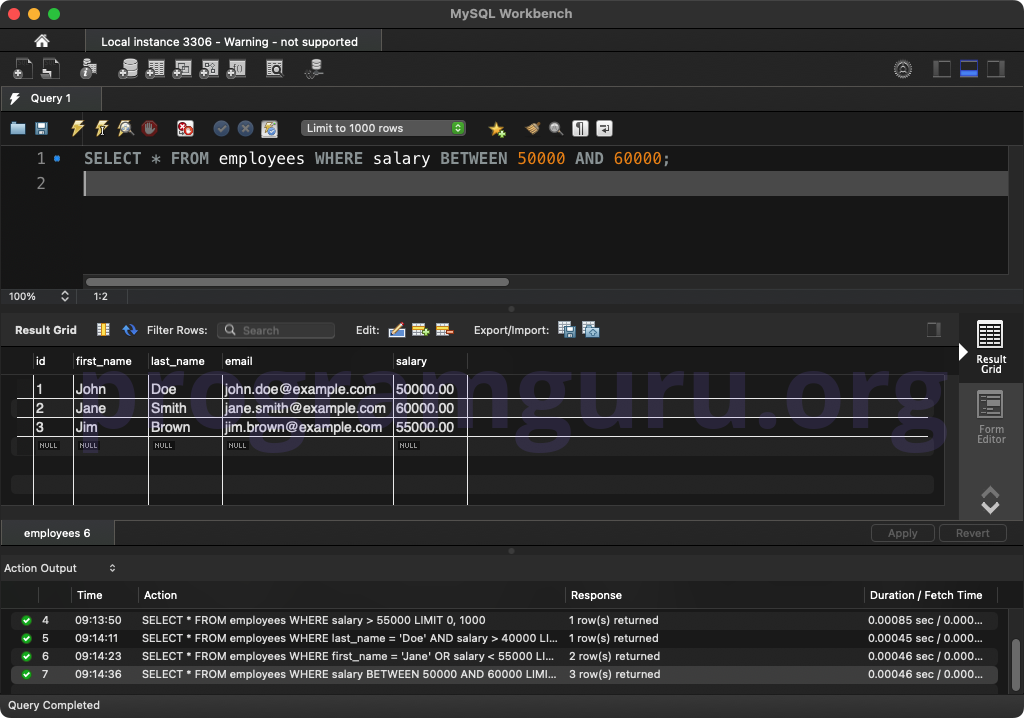
Task: Execute the whole script lightning icon
Action: click(x=77, y=128)
